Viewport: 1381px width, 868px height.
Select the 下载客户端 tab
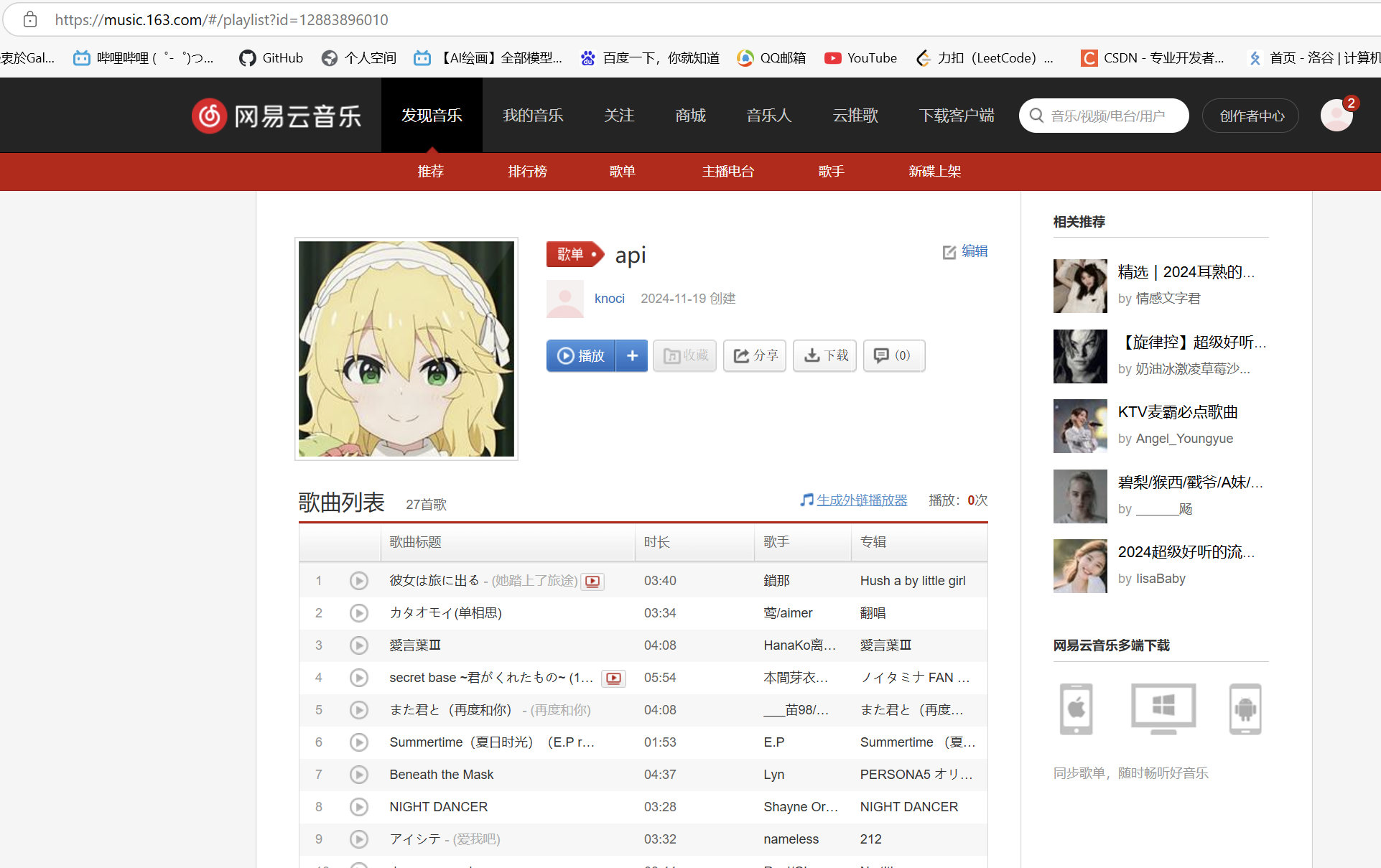tap(957, 116)
